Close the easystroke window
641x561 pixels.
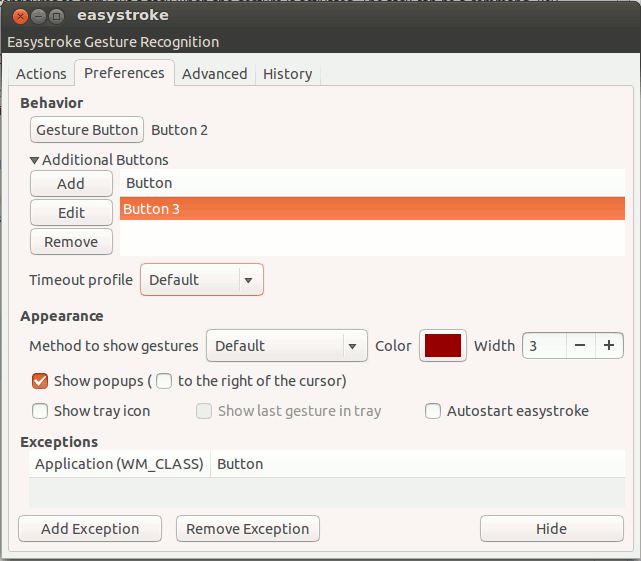[20, 16]
